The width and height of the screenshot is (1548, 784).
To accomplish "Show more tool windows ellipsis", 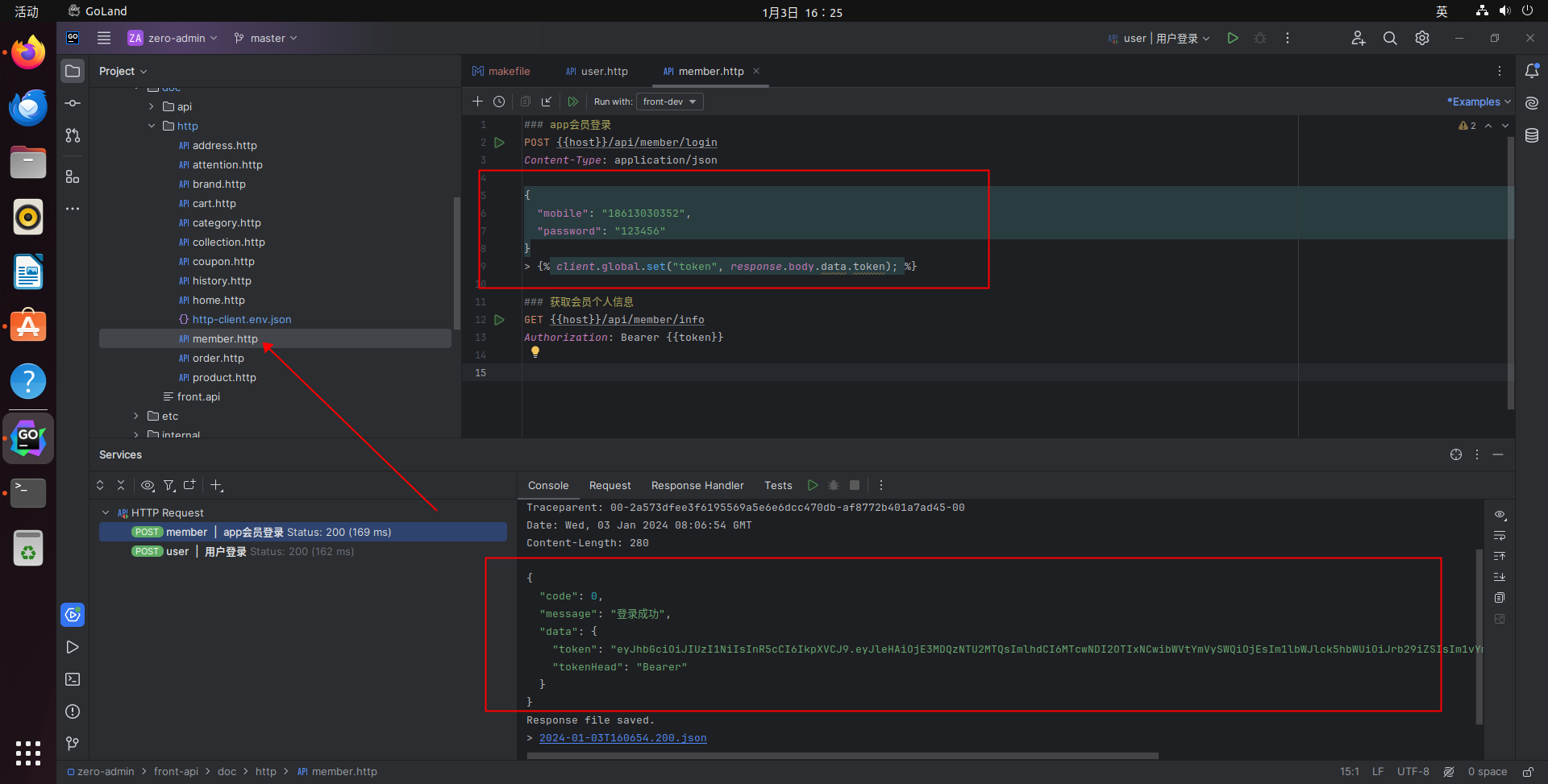I will pos(73,209).
